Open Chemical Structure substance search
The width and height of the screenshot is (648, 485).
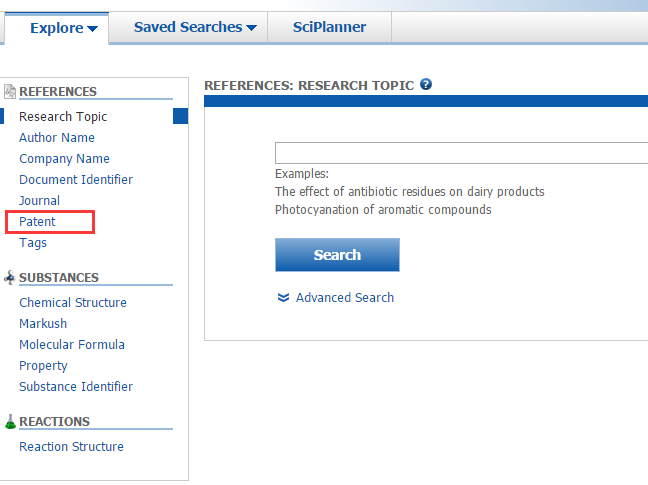pos(73,303)
